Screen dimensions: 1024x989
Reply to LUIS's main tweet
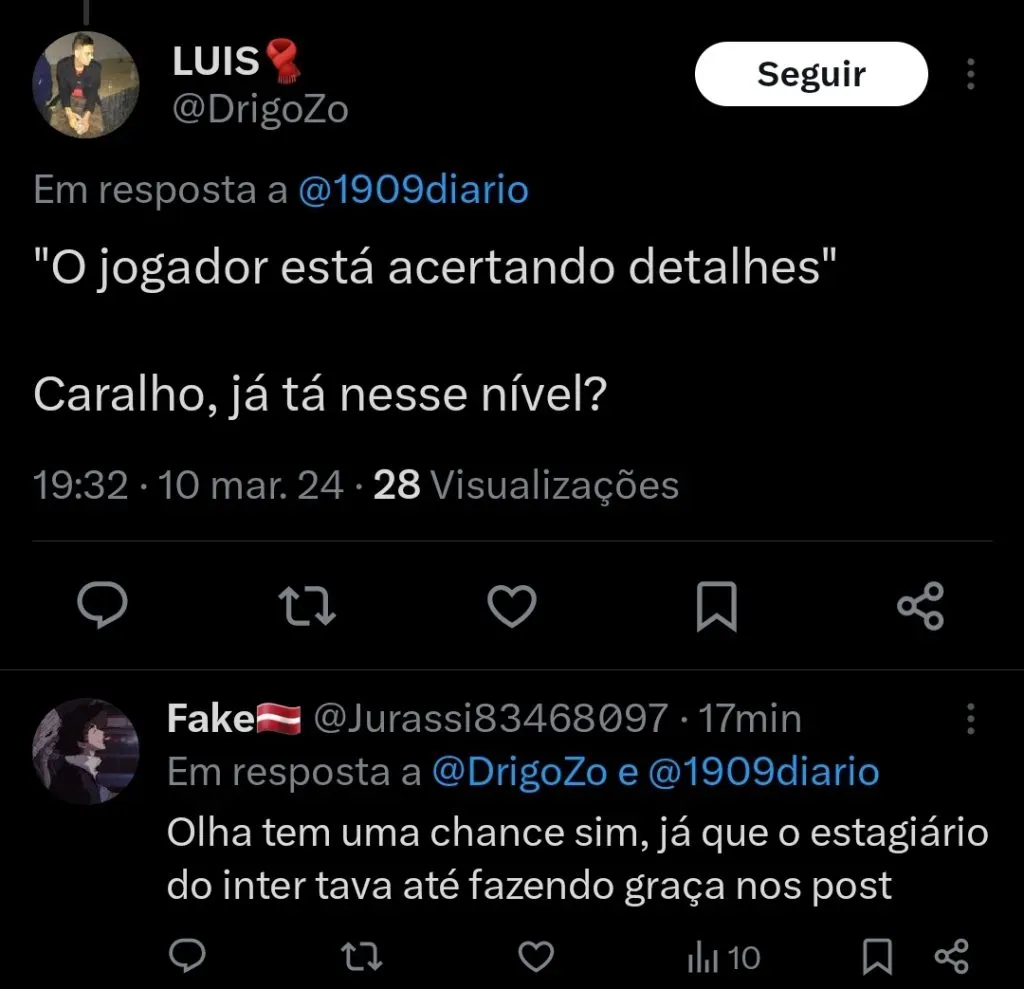click(102, 606)
